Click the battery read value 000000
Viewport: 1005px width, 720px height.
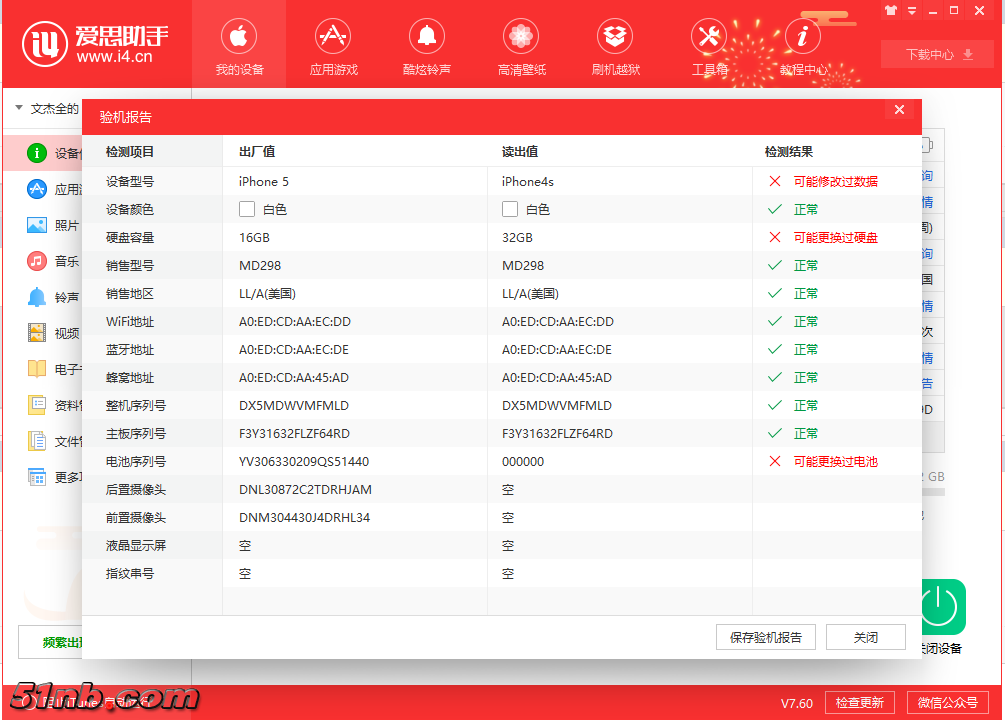pyautogui.click(x=523, y=462)
